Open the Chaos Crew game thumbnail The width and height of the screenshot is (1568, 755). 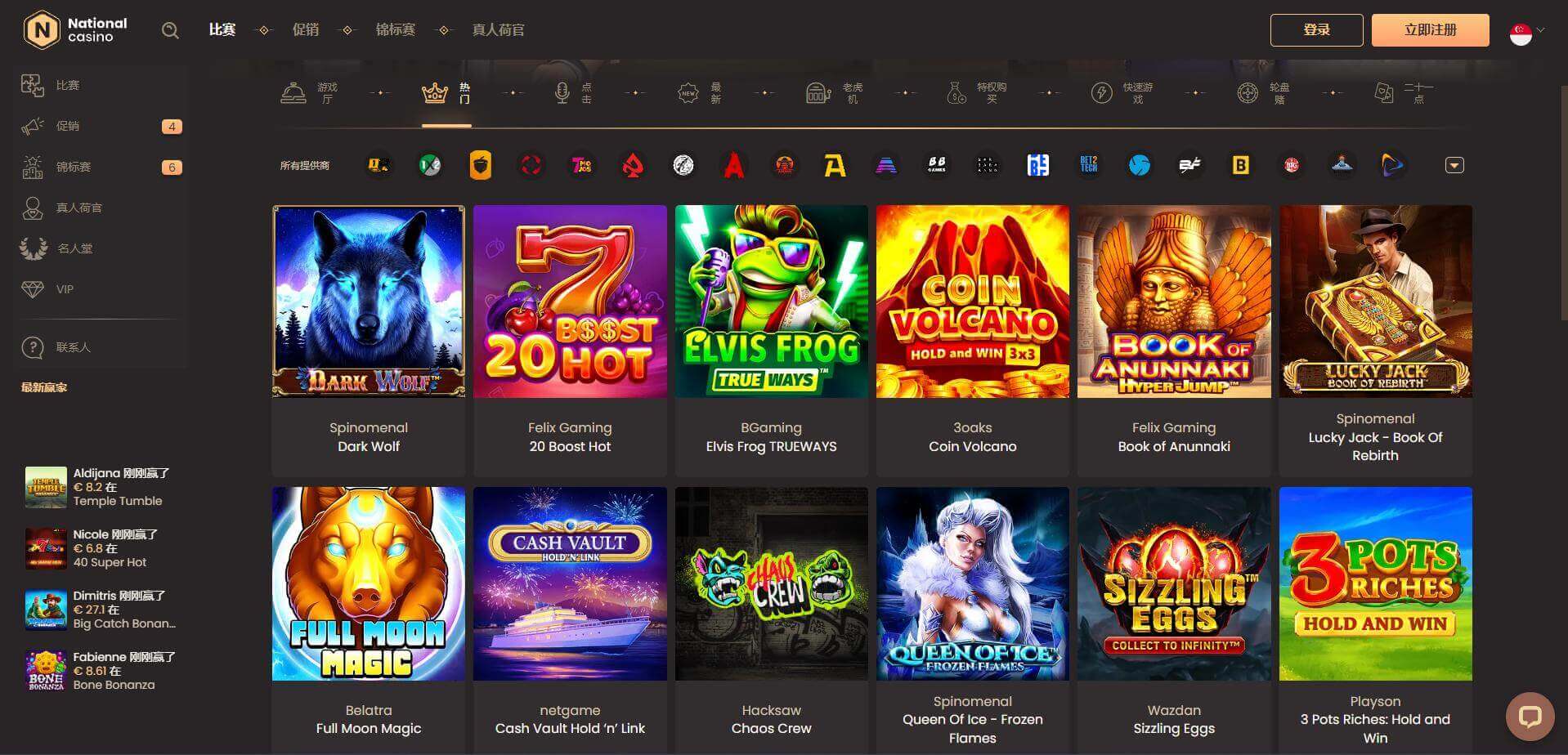[772, 584]
